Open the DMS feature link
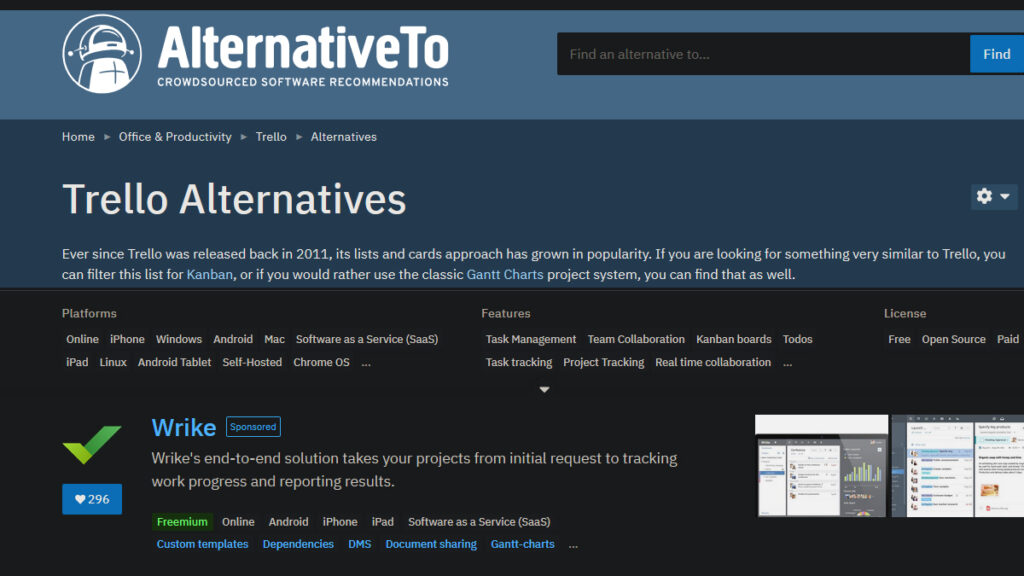This screenshot has width=1024, height=576. 359,544
